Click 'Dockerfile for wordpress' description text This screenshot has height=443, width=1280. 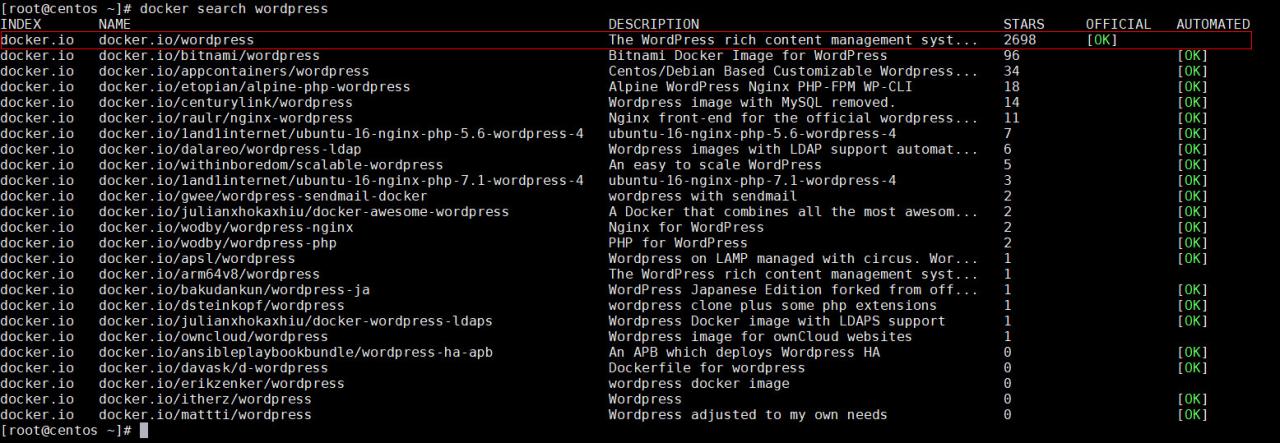click(706, 368)
